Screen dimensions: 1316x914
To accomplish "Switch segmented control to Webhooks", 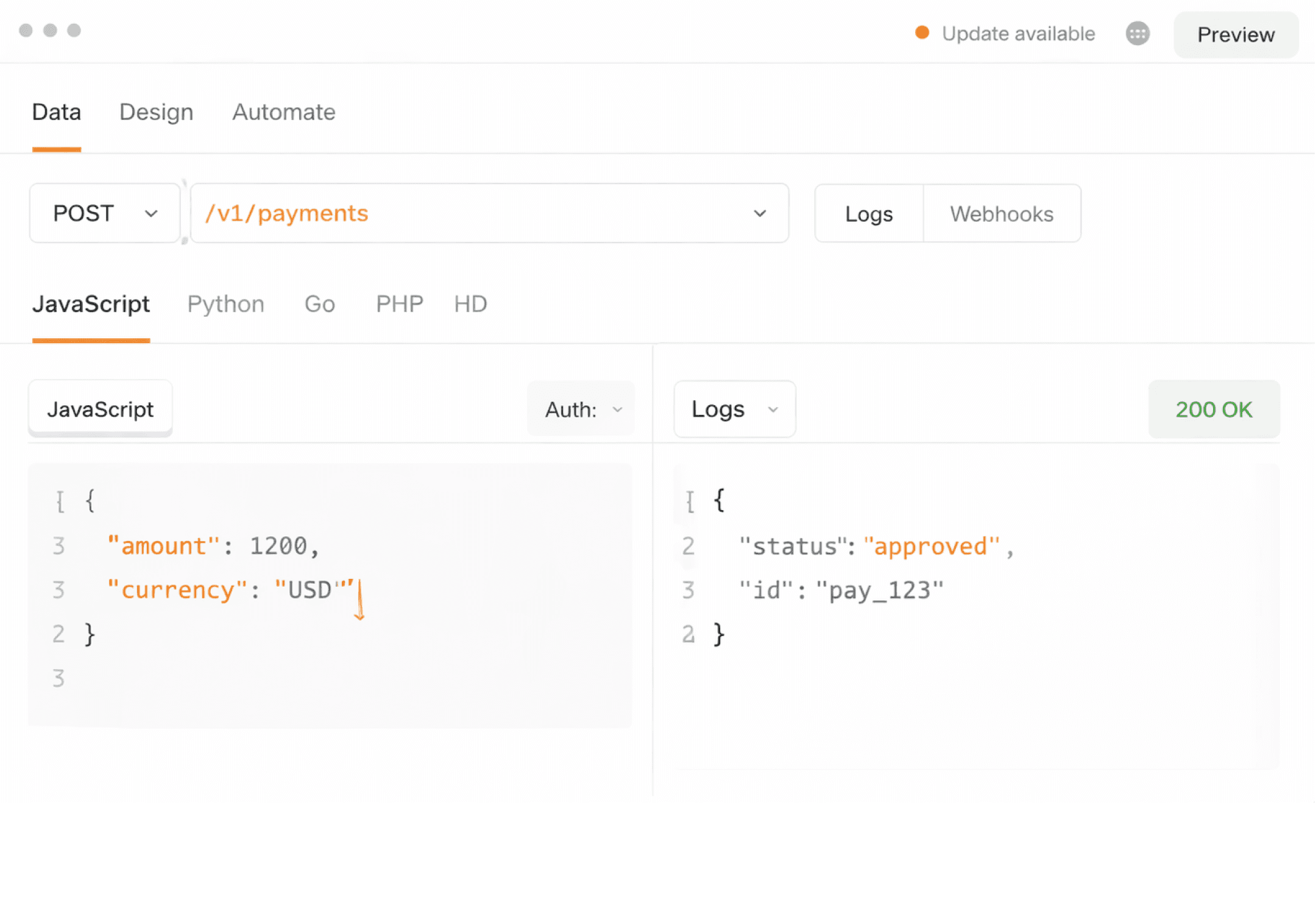I will tap(1001, 214).
